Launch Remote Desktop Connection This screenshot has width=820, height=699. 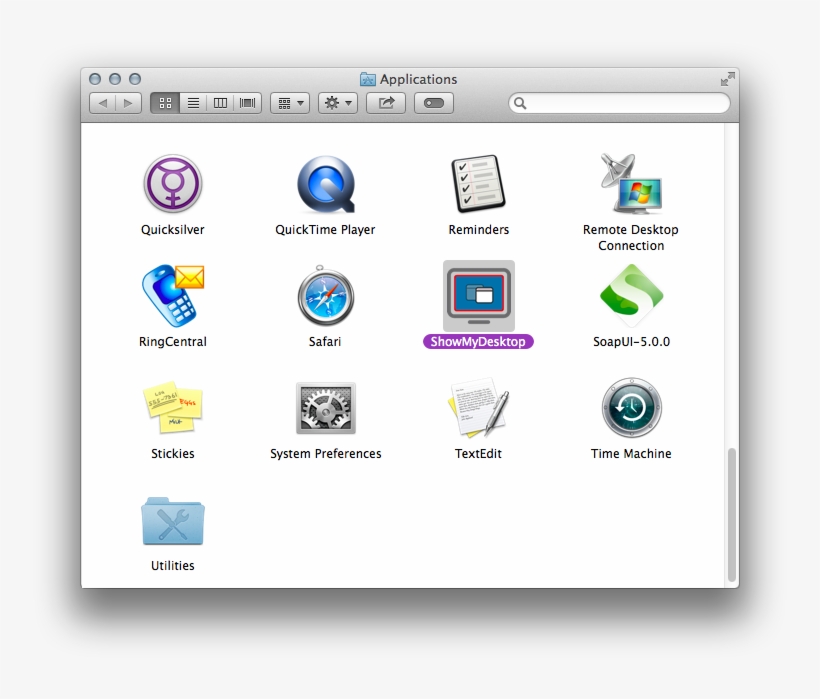click(x=630, y=183)
